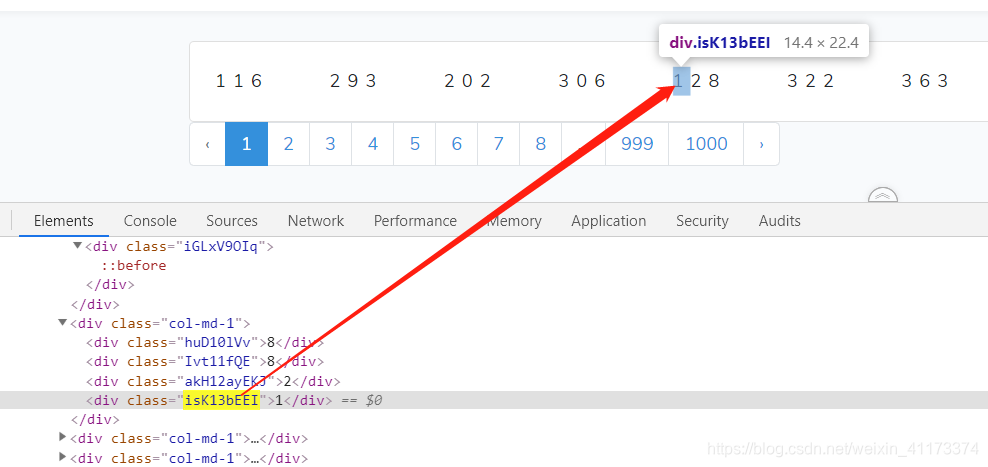
Task: Open page 7 in pagination
Action: [498, 144]
